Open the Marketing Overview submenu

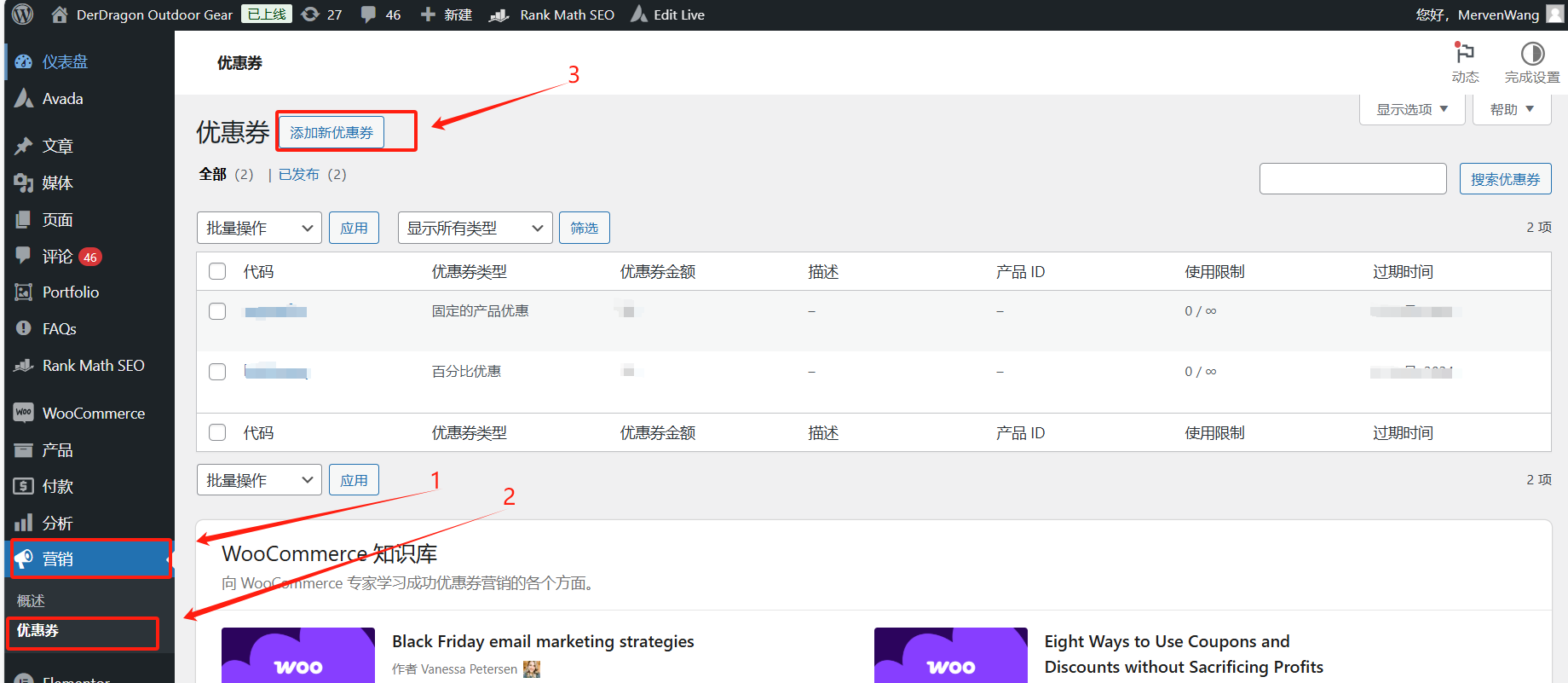31,601
